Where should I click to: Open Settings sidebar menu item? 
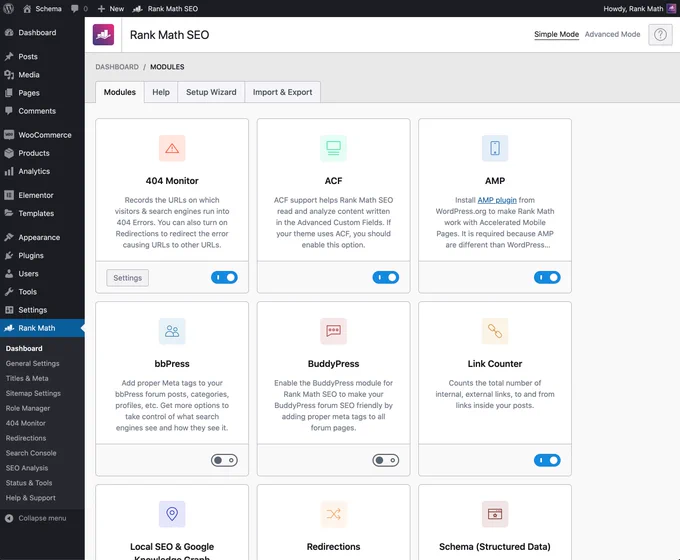[42, 310]
